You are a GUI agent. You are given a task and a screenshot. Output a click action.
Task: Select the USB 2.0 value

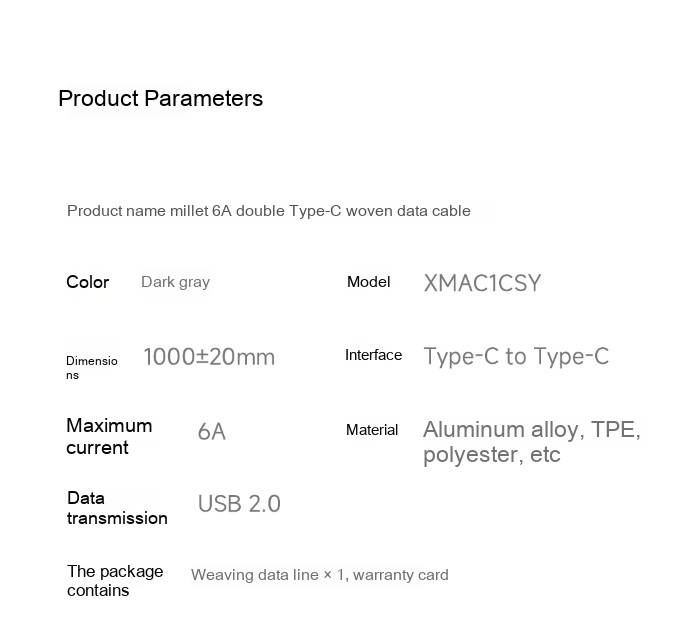239,504
